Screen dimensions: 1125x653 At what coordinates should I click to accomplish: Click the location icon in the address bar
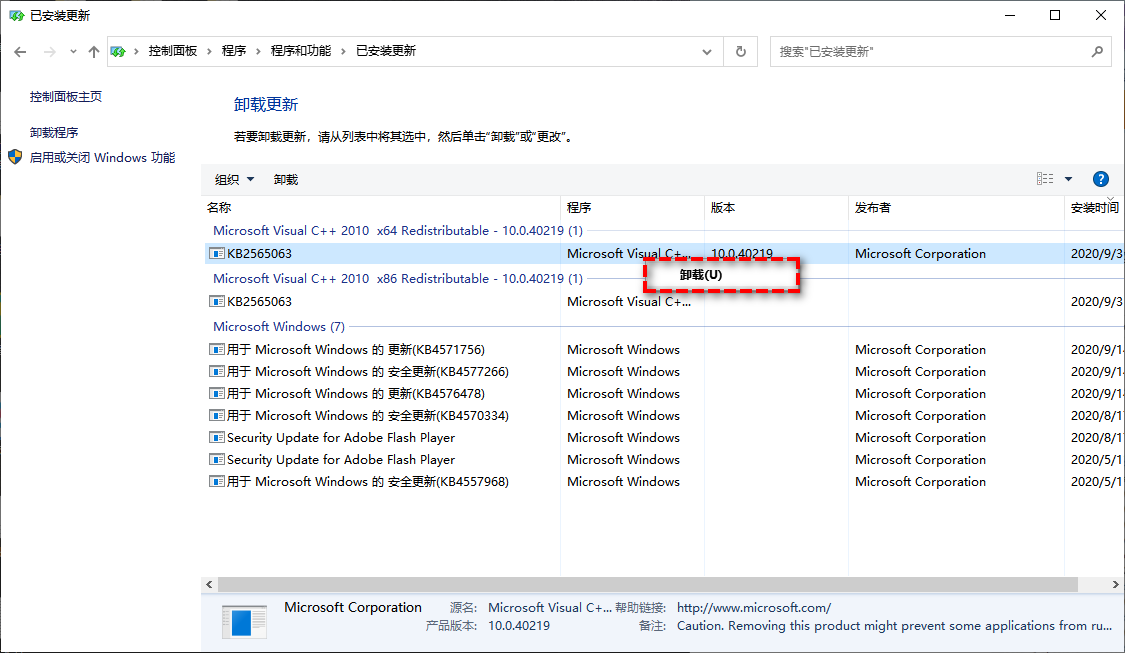click(118, 52)
